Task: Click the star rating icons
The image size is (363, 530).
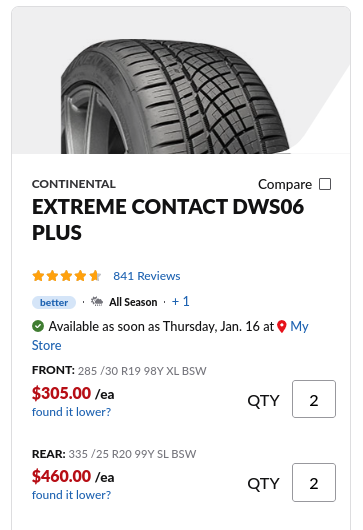Action: coord(67,276)
